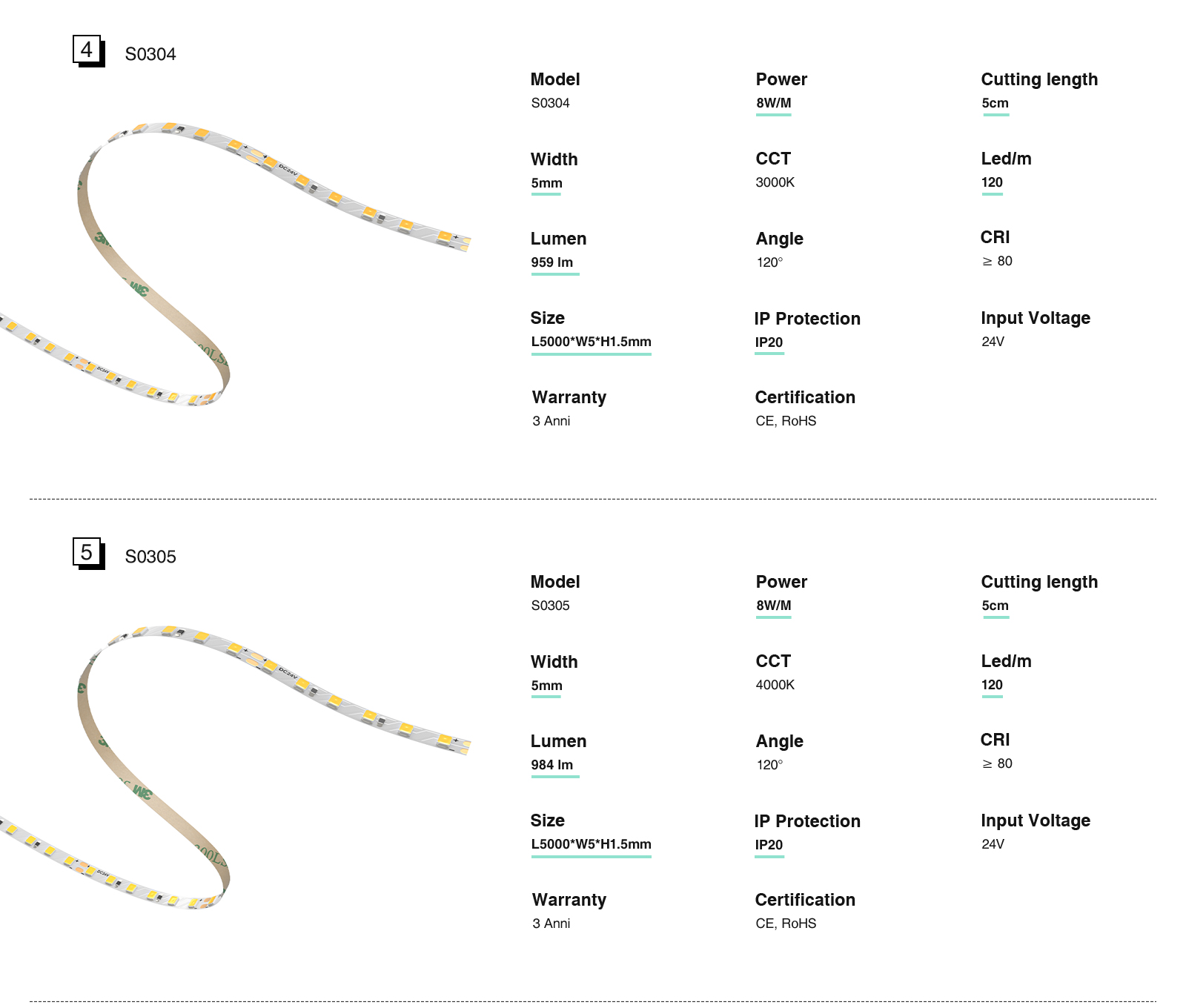This screenshot has height=1008, width=1186.
Task: Click the 8W/M power value for S0304
Action: (774, 103)
